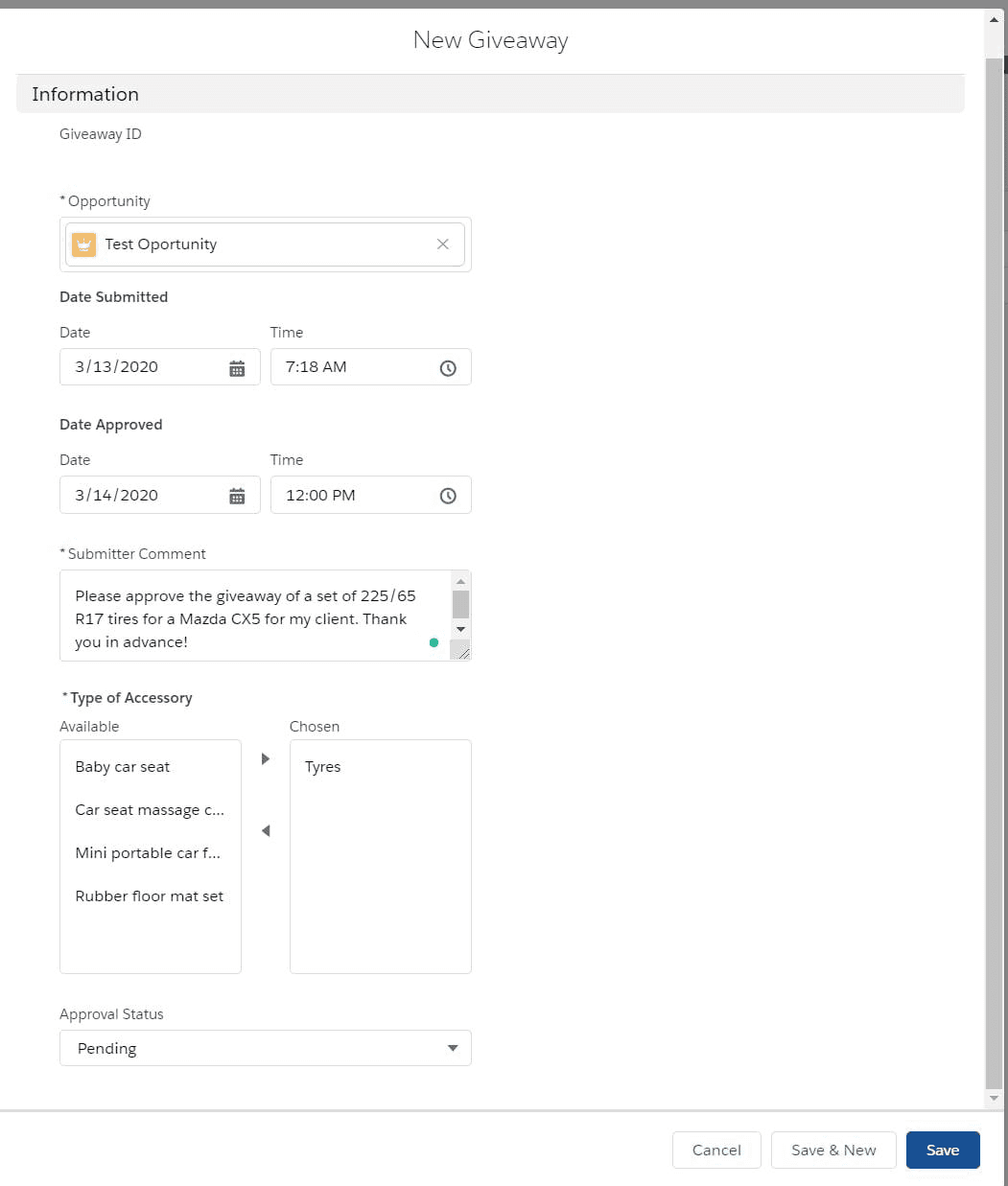Open the Approval Status dropdown
1008x1186 pixels.
266,1048
